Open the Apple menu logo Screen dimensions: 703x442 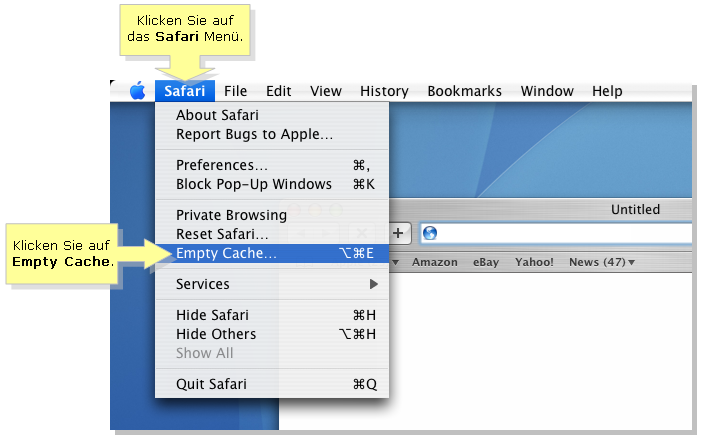click(138, 91)
